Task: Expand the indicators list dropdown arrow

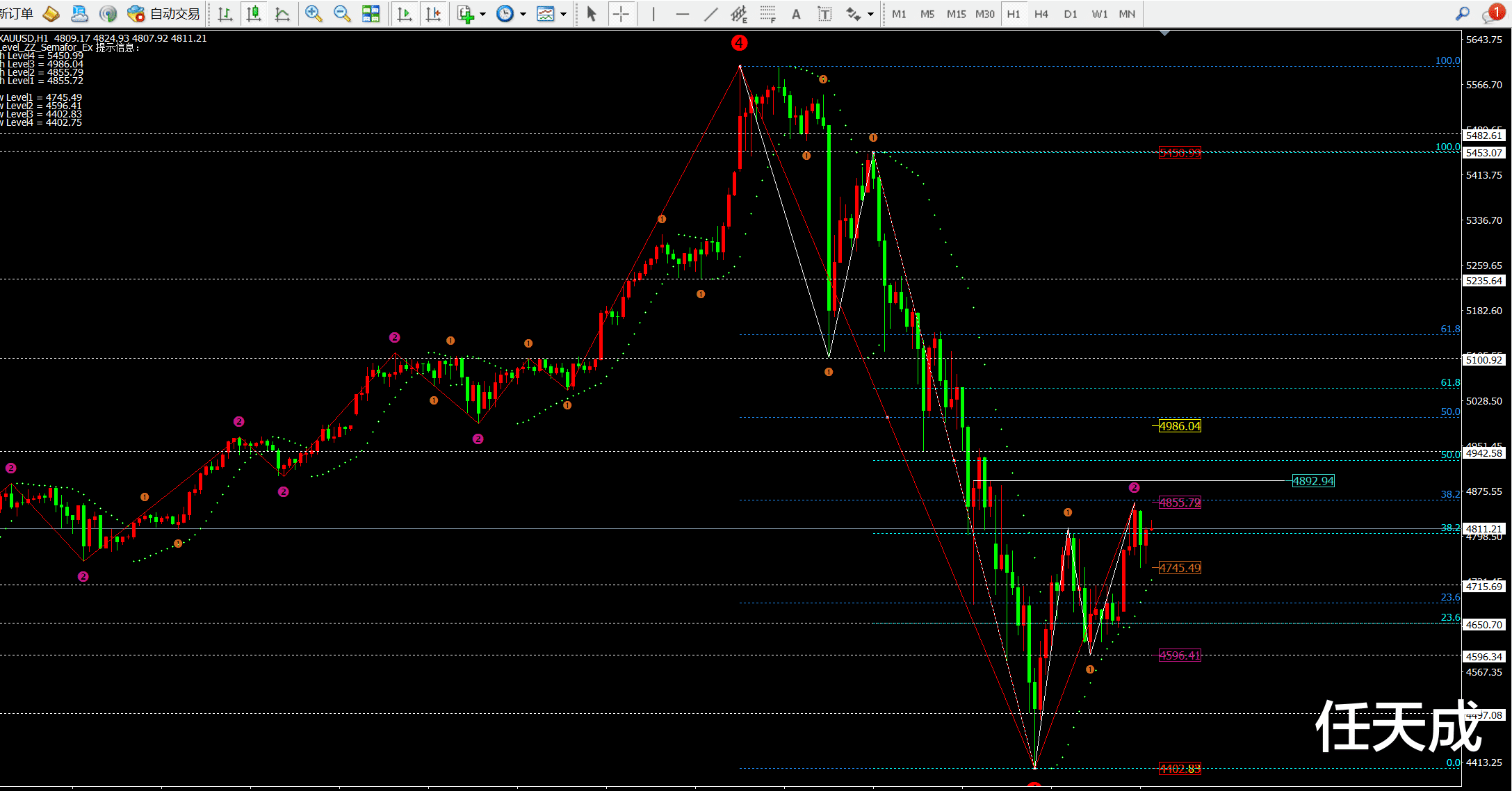Action: pyautogui.click(x=483, y=14)
